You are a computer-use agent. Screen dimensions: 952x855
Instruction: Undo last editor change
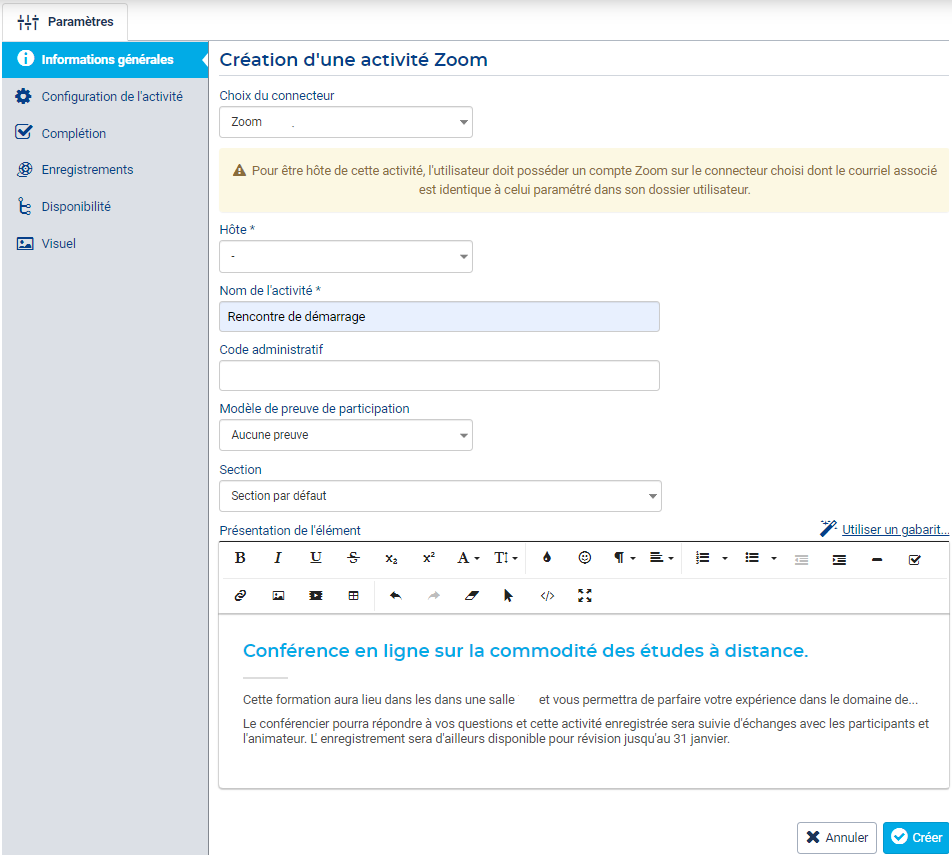click(396, 596)
